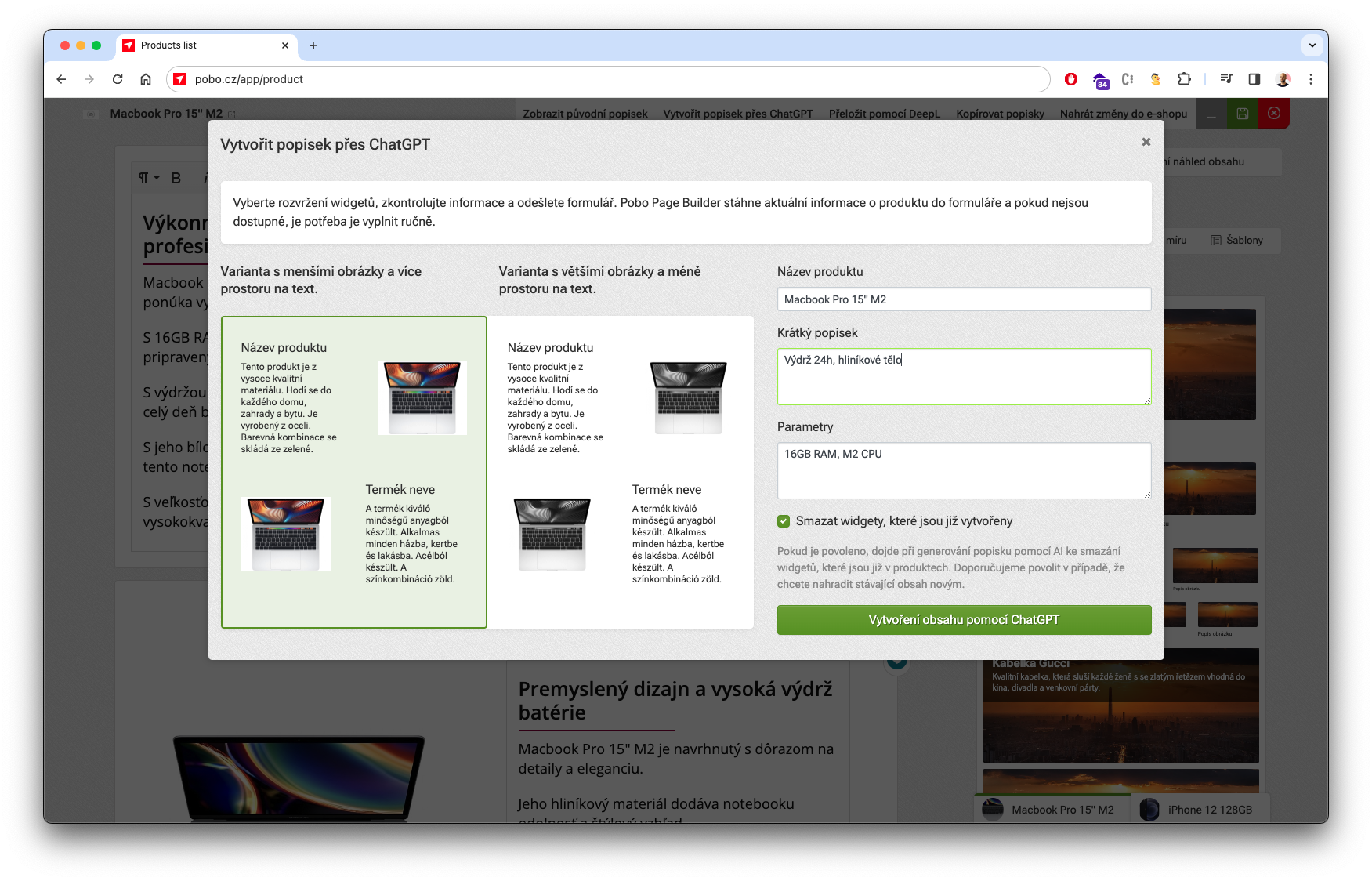Close the ChatGPT description dialog

coord(1146,142)
